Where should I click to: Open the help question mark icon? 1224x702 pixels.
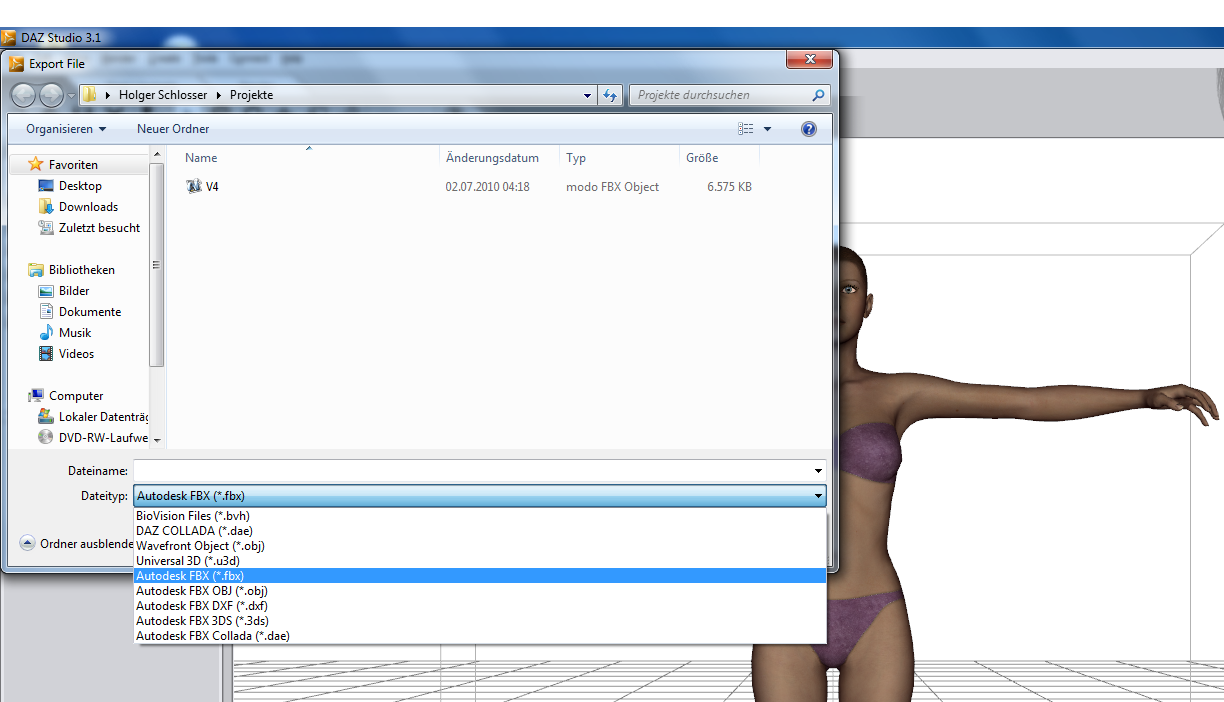809,129
